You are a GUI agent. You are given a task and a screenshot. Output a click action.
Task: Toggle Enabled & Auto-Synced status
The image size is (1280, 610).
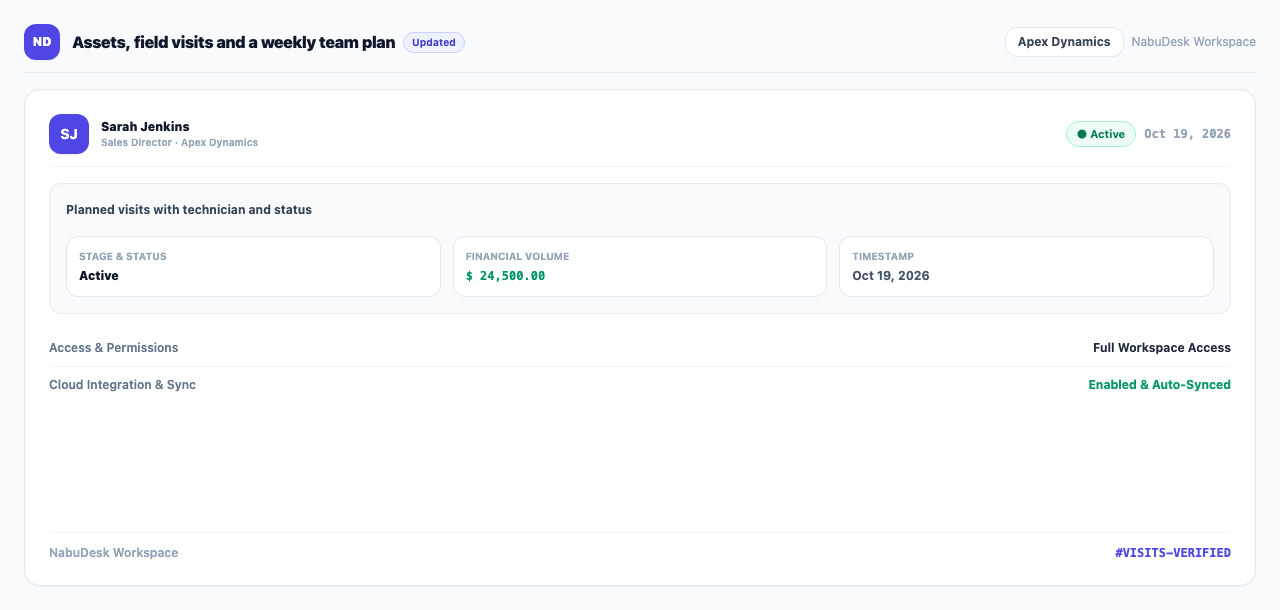coord(1159,385)
